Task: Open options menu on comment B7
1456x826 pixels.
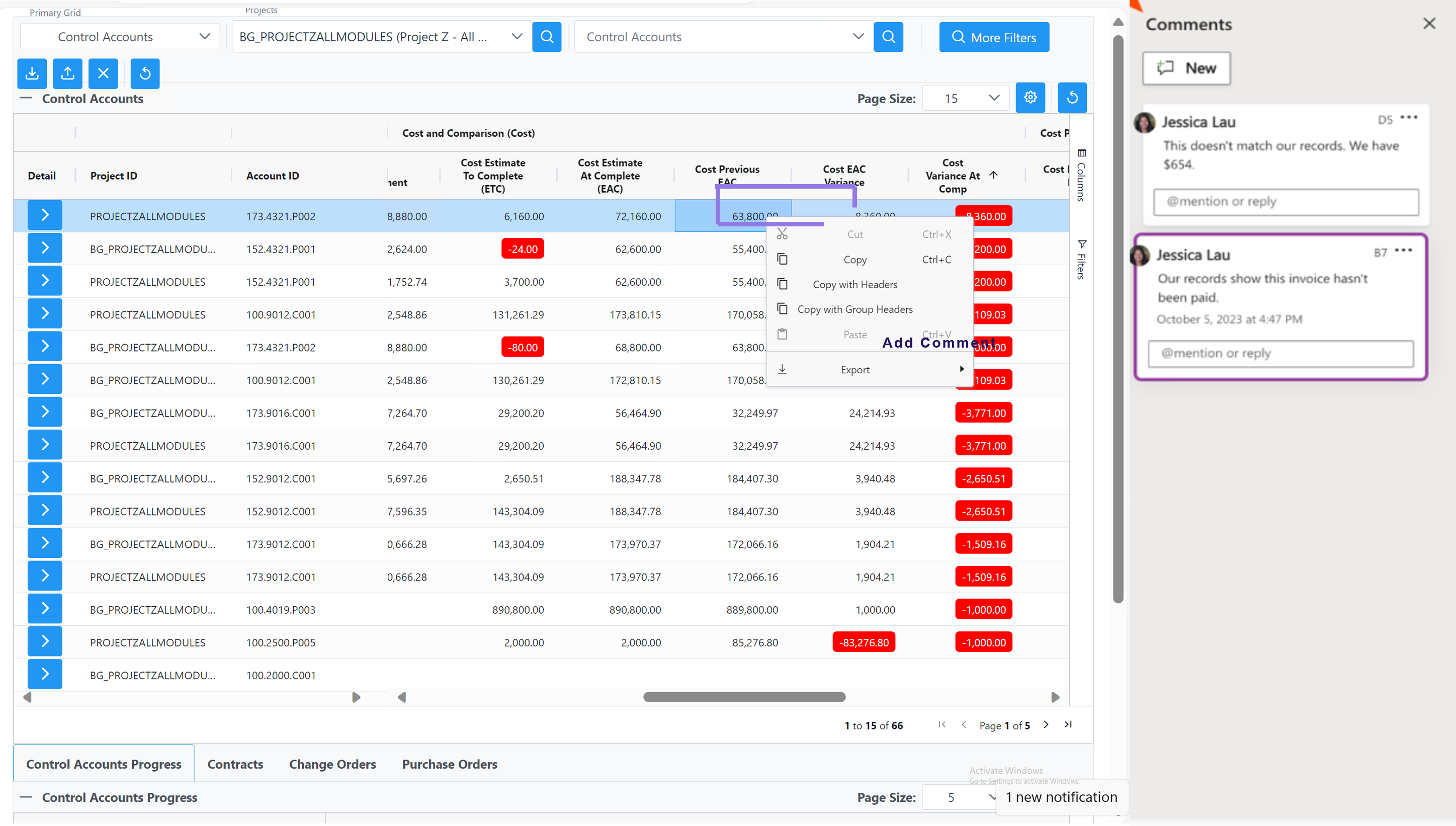Action: (1403, 251)
